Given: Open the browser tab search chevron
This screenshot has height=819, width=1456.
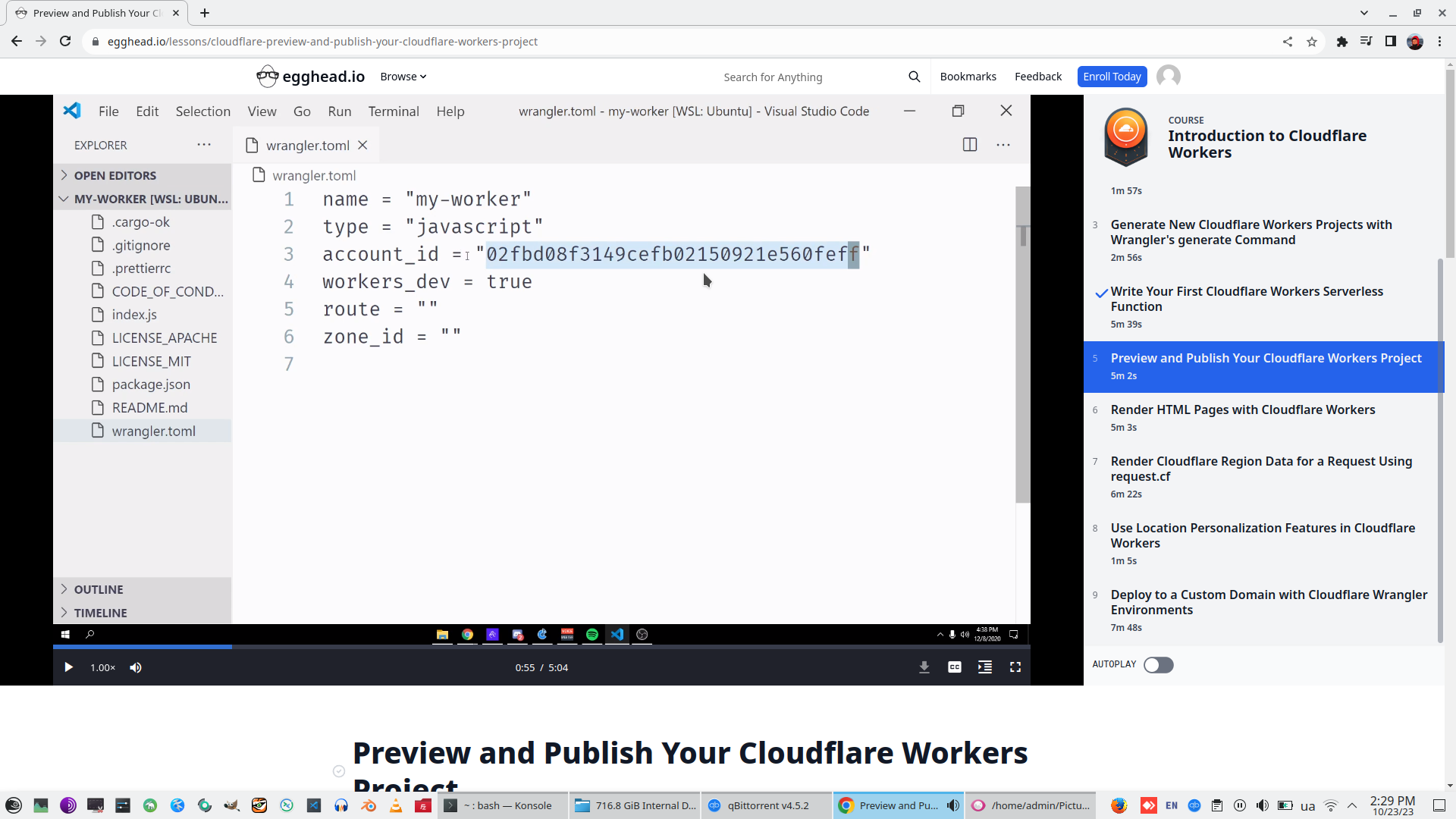Looking at the screenshot, I should 1364,13.
